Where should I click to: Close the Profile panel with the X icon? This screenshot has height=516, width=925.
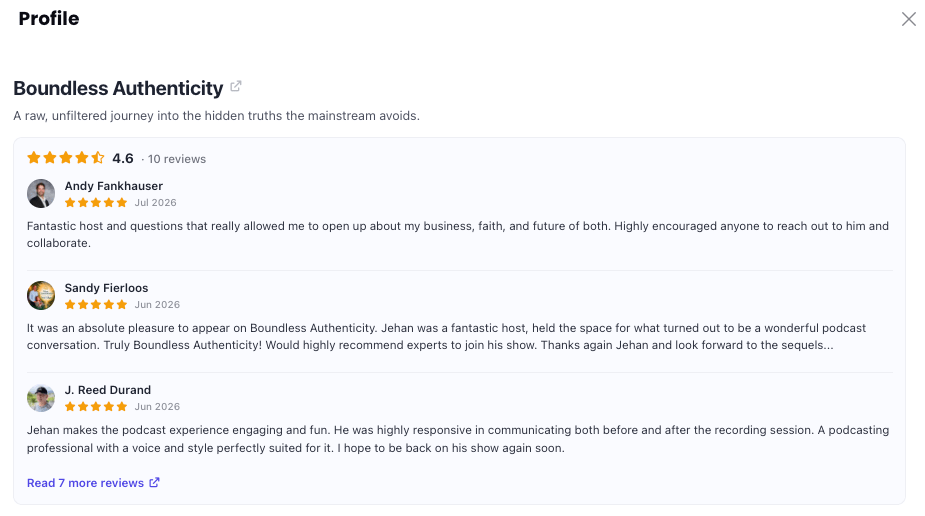coord(908,19)
